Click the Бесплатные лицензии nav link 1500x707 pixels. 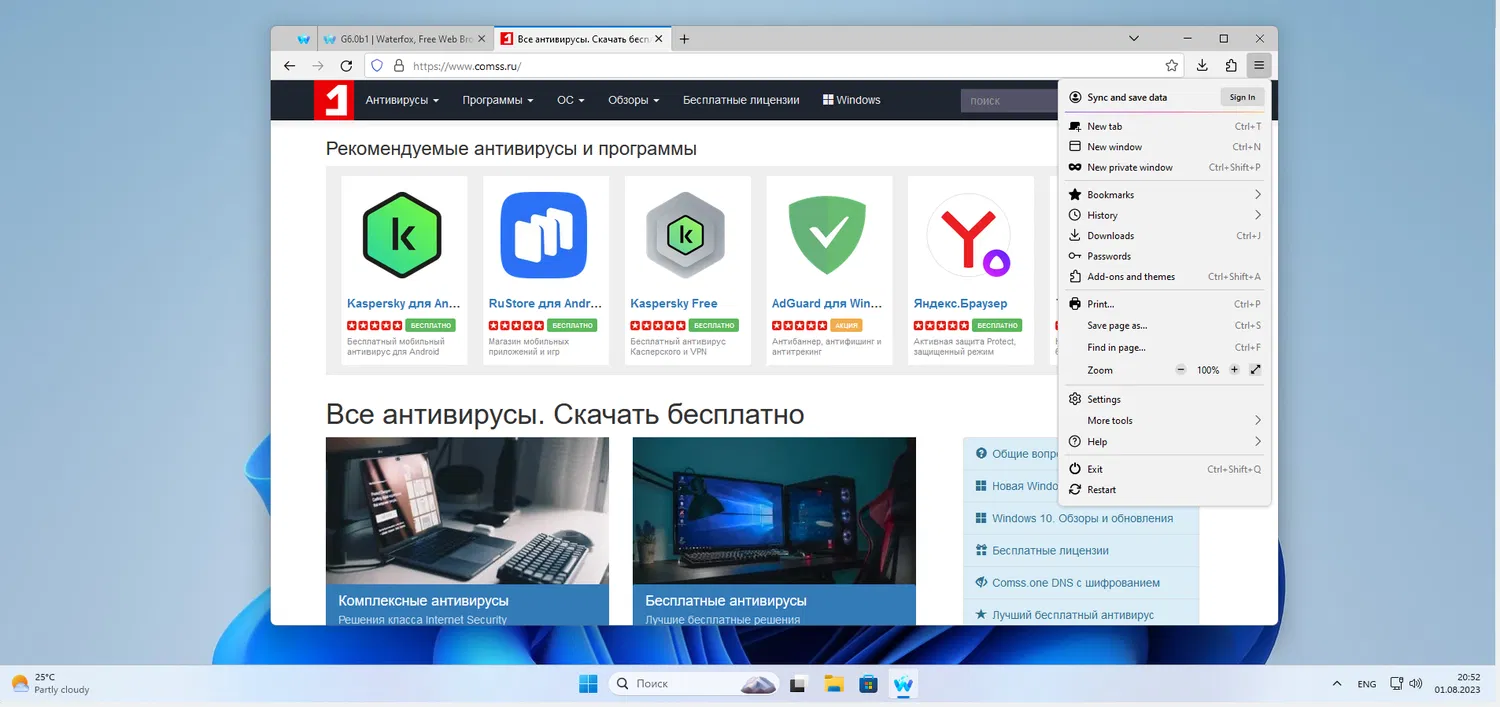(x=741, y=100)
